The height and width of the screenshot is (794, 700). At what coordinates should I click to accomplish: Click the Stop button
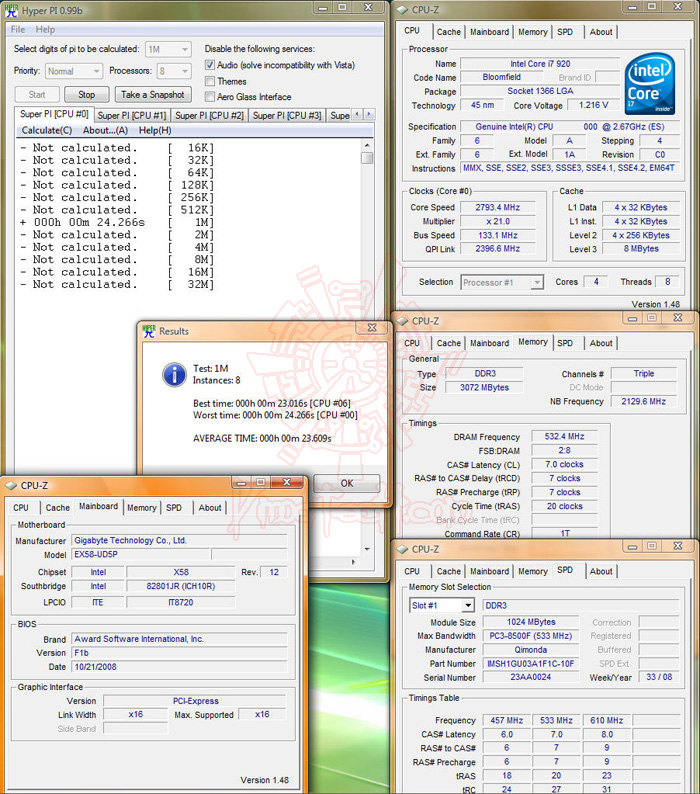point(87,95)
